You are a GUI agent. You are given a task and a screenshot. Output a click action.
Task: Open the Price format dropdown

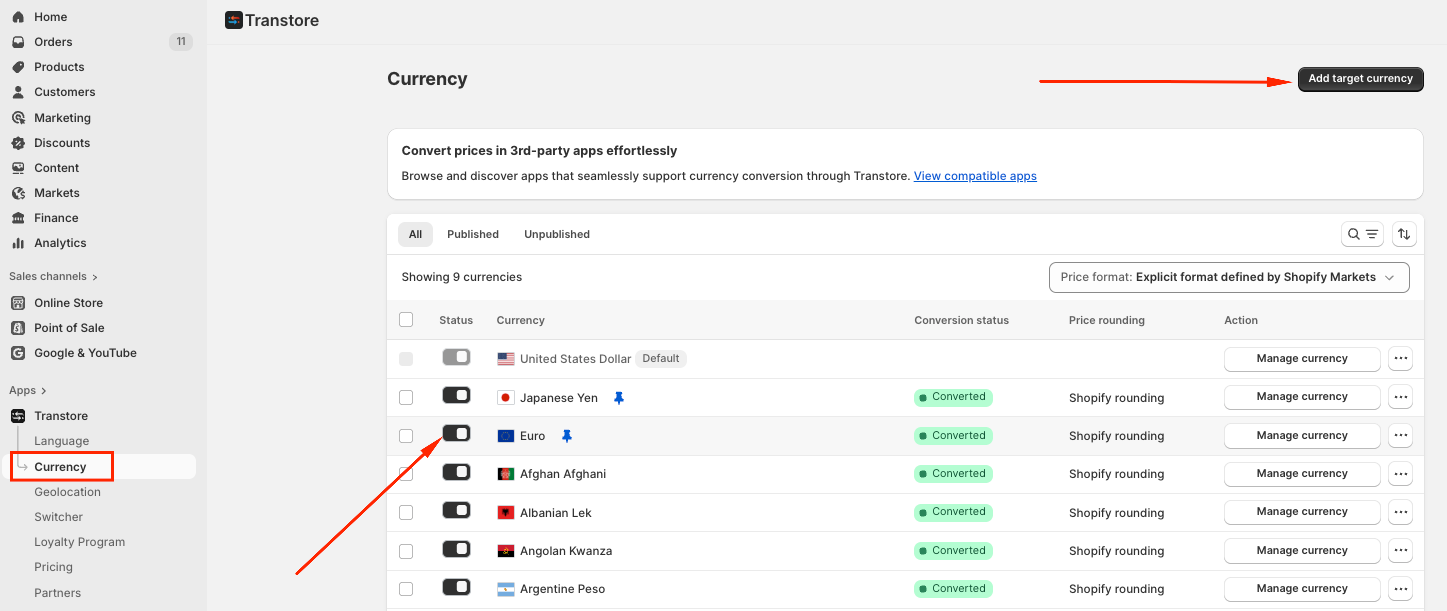(1229, 277)
